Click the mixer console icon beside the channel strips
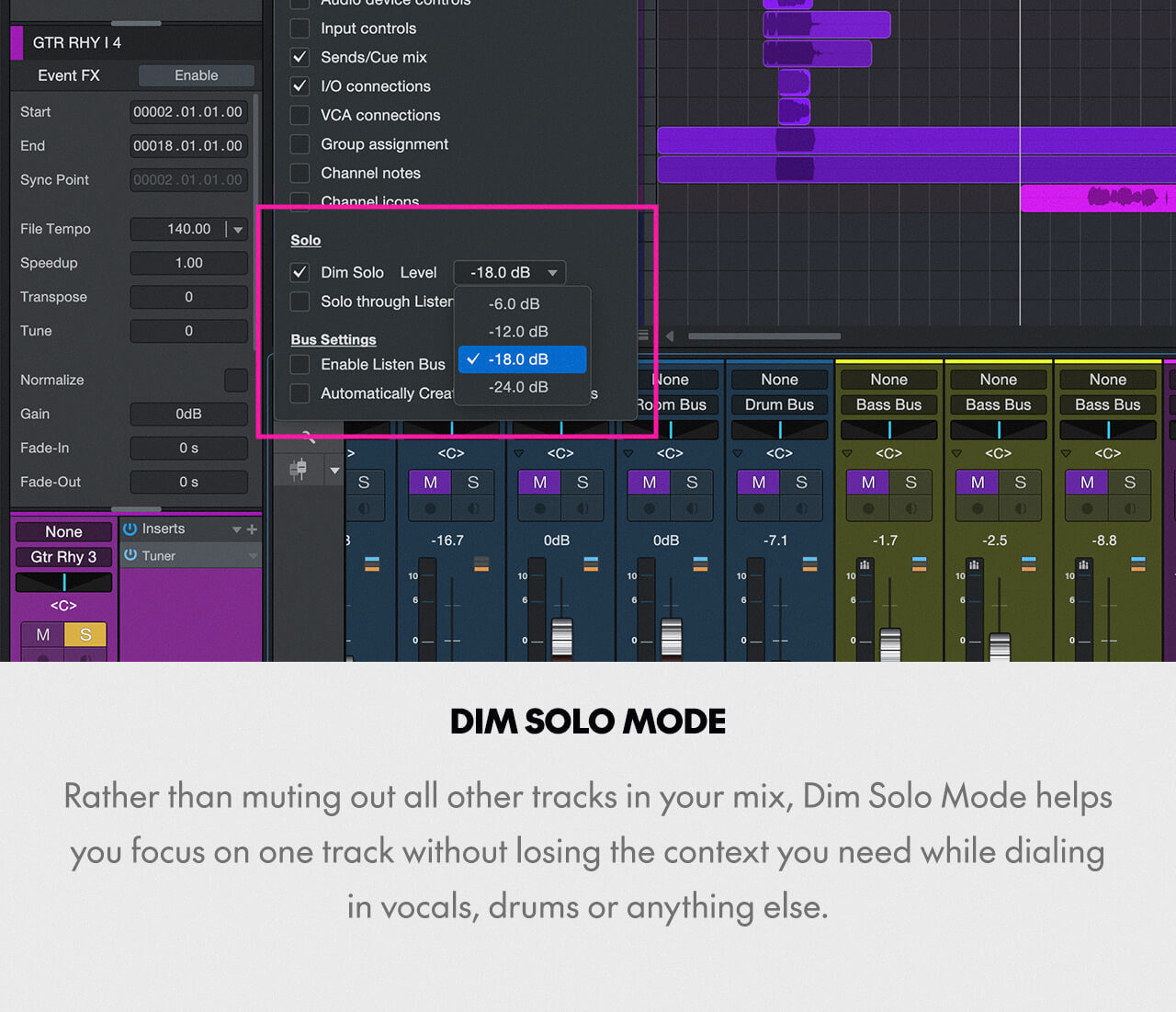Viewport: 1176px width, 1012px height. (298, 470)
